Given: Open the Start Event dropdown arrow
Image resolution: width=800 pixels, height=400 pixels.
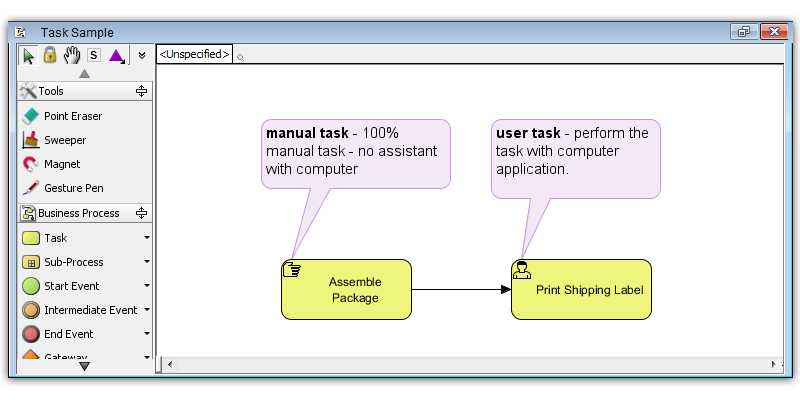Looking at the screenshot, I should pyautogui.click(x=147, y=286).
